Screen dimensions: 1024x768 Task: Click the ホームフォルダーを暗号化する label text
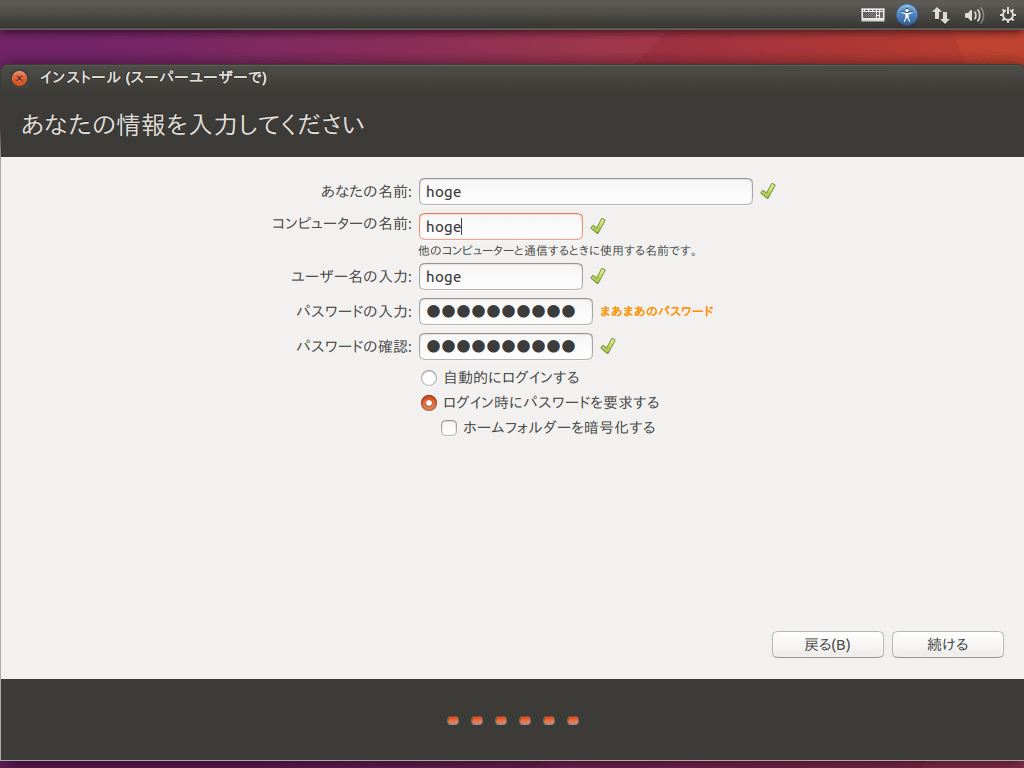[x=559, y=428]
